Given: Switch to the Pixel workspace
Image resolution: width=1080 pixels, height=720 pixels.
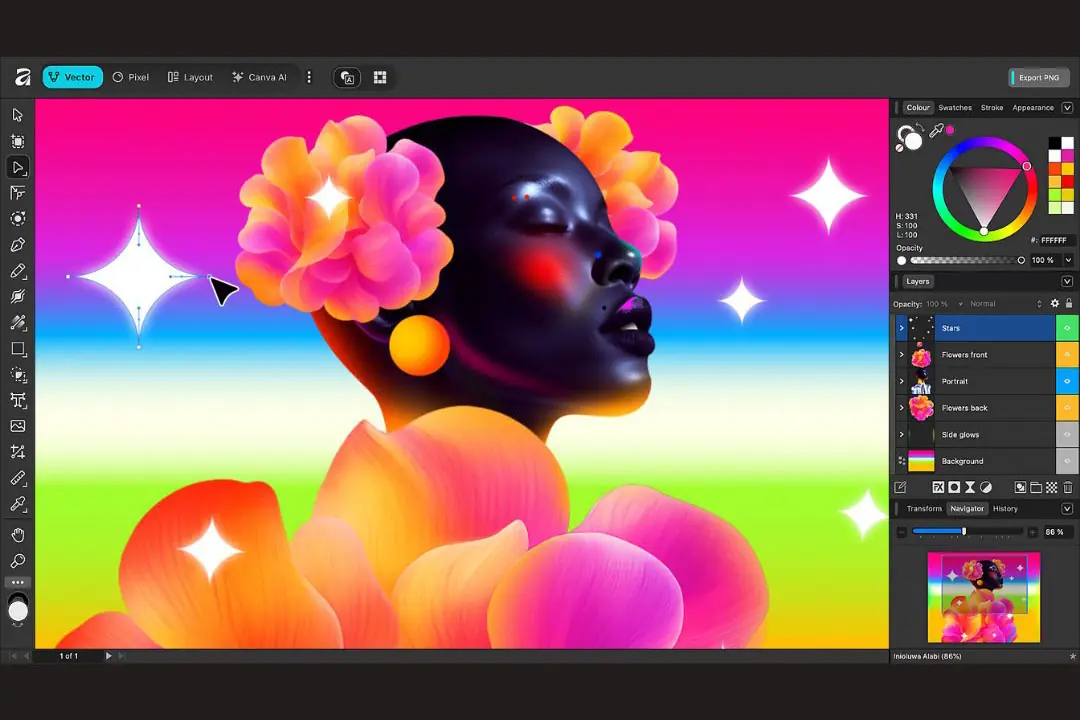Looking at the screenshot, I should [131, 77].
